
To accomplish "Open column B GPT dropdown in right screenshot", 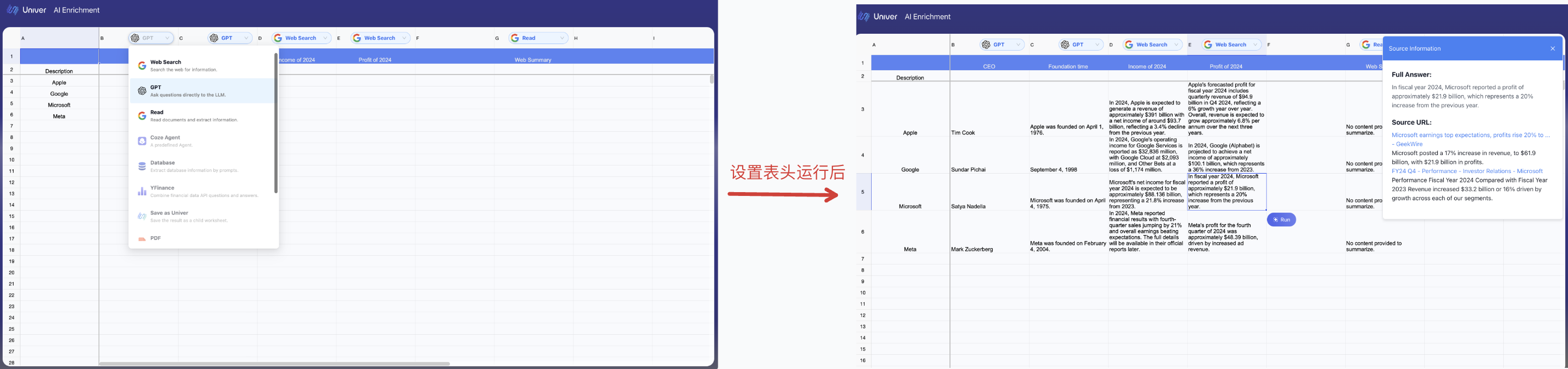I will pos(1002,45).
